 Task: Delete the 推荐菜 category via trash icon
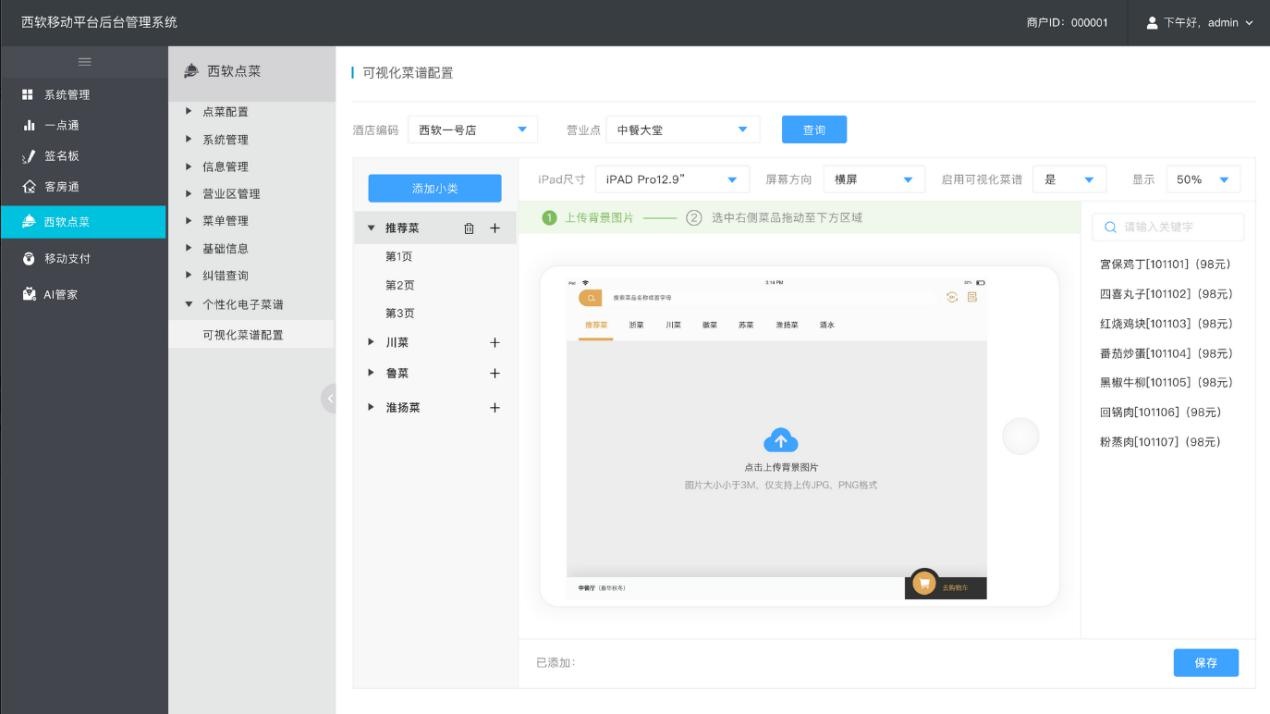click(469, 228)
